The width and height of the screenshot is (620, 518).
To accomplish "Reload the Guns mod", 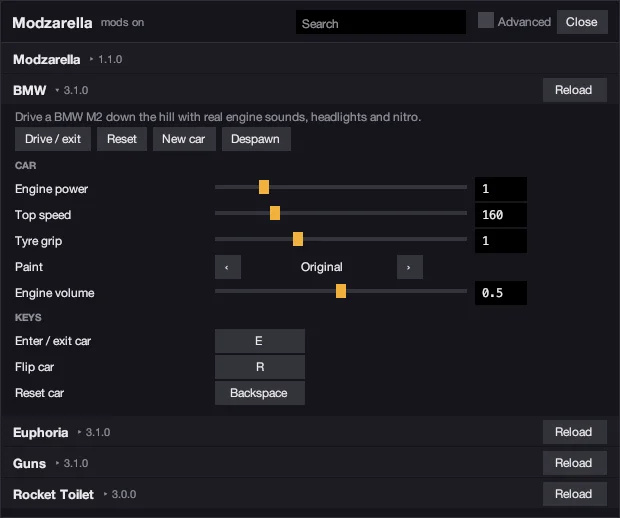I will click(x=575, y=463).
